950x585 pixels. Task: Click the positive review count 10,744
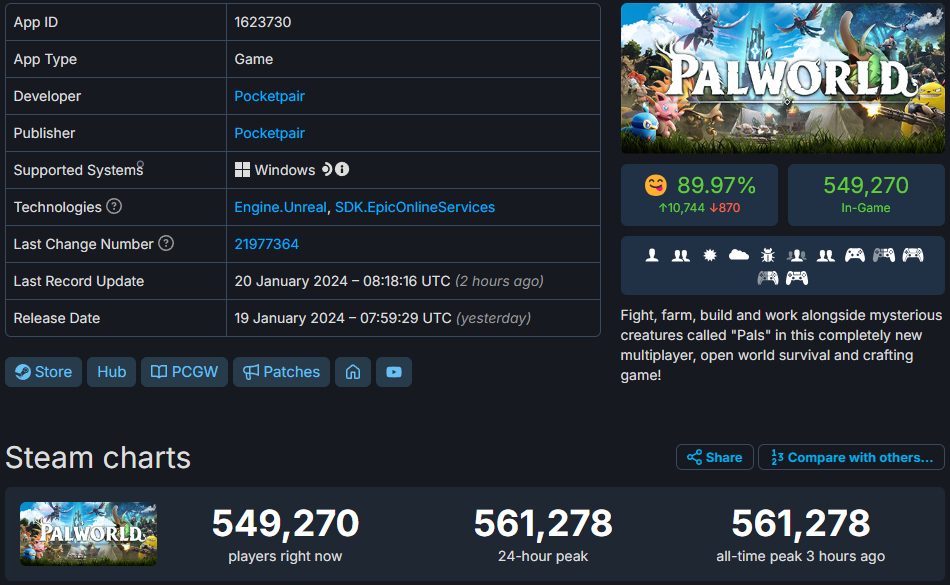(x=682, y=208)
